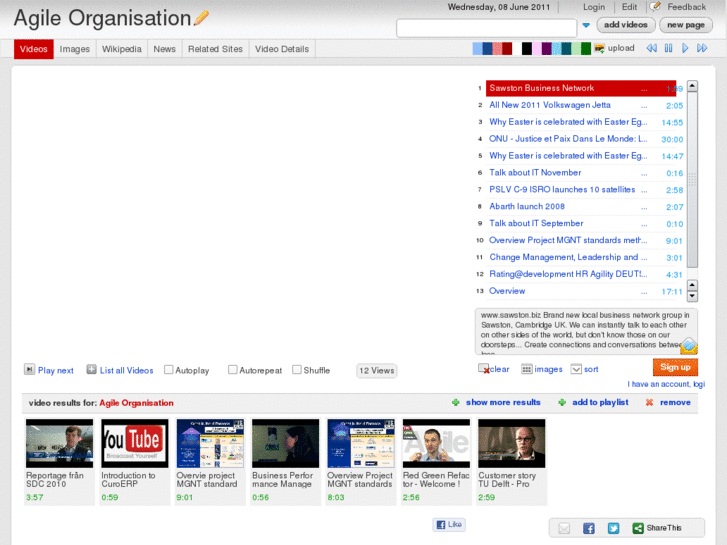Open the ShareThis green icon
Viewport: 727px width, 545px height.
pos(638,528)
